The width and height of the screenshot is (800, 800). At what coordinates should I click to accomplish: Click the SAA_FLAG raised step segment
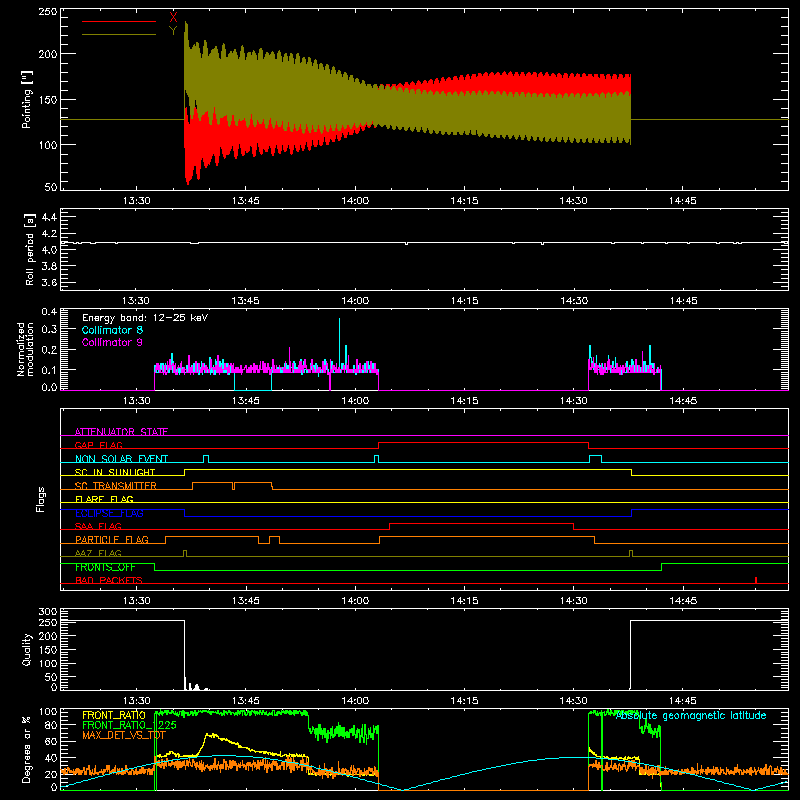(481, 523)
